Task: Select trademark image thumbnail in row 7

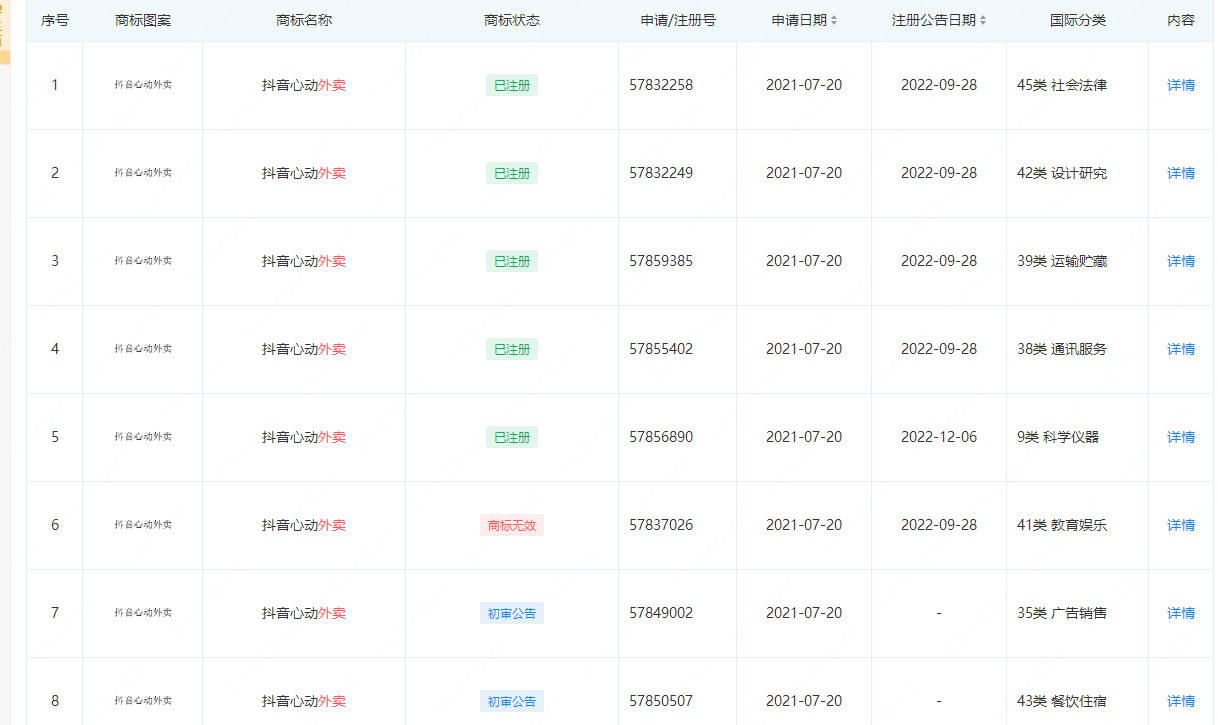Action: pyautogui.click(x=143, y=613)
